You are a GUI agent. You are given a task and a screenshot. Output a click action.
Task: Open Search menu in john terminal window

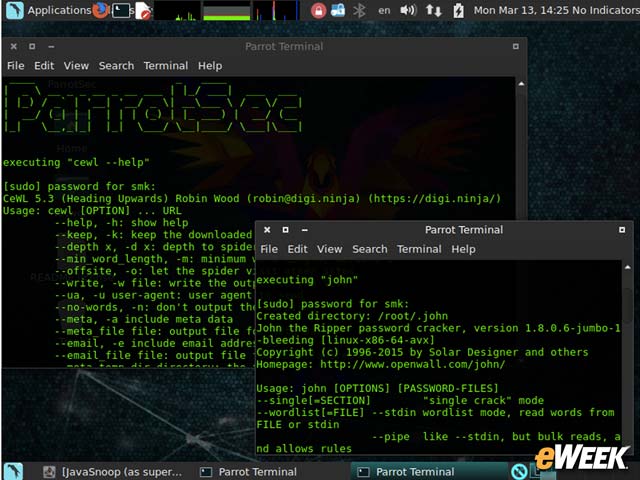pos(370,249)
